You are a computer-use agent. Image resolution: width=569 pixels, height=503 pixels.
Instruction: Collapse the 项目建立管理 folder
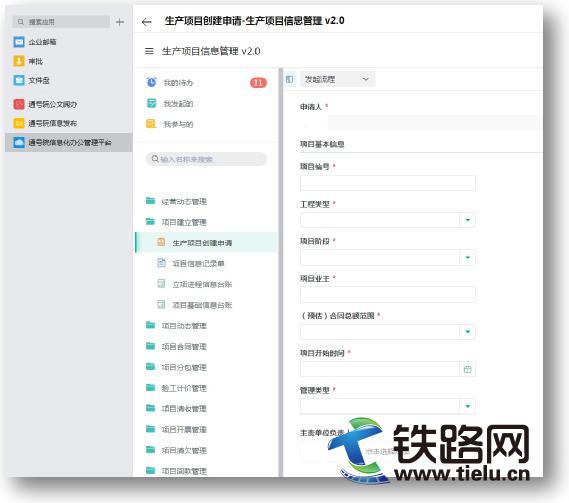tap(150, 221)
